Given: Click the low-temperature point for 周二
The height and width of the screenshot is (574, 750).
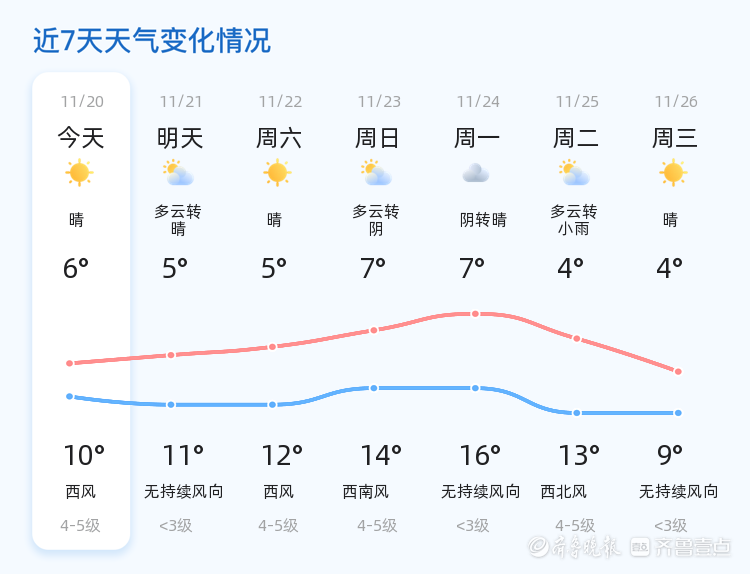Looking at the screenshot, I should (x=577, y=413).
